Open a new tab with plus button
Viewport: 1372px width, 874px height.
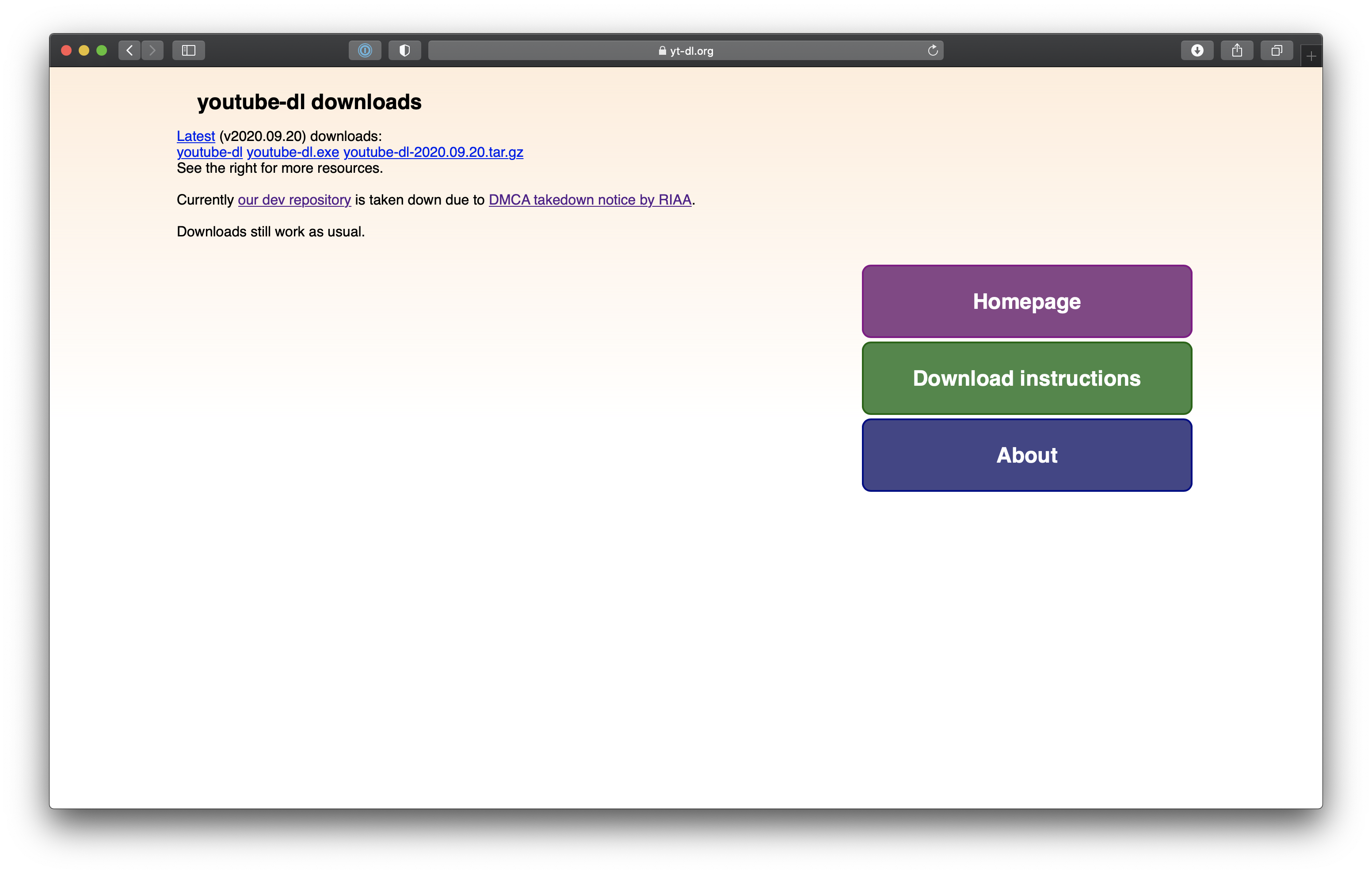(1311, 56)
